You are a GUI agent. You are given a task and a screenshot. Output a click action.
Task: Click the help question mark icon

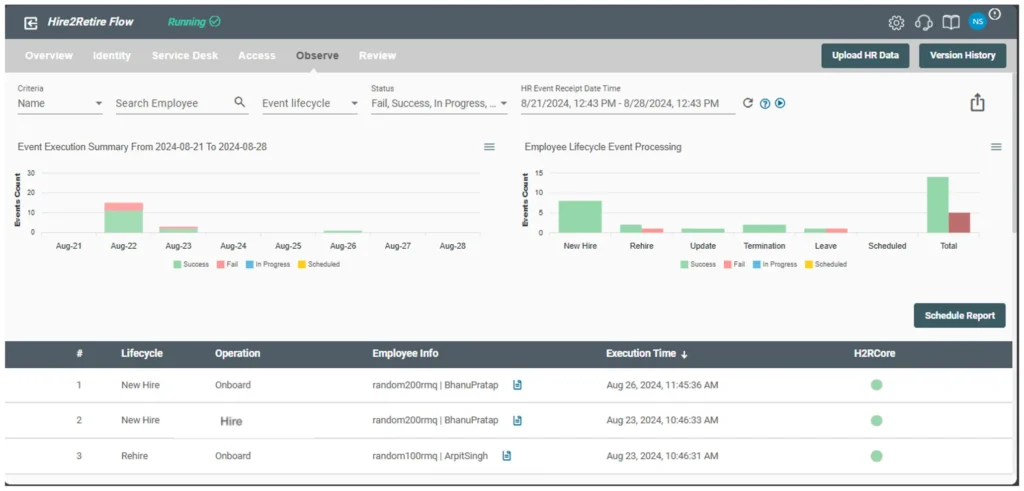tap(765, 103)
